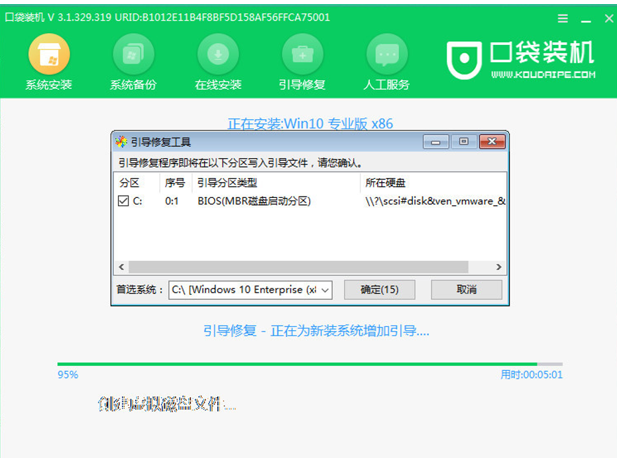Viewport: 617px width, 459px height.
Task: Open the 在线安装 online install icon
Action: pyautogui.click(x=218, y=54)
